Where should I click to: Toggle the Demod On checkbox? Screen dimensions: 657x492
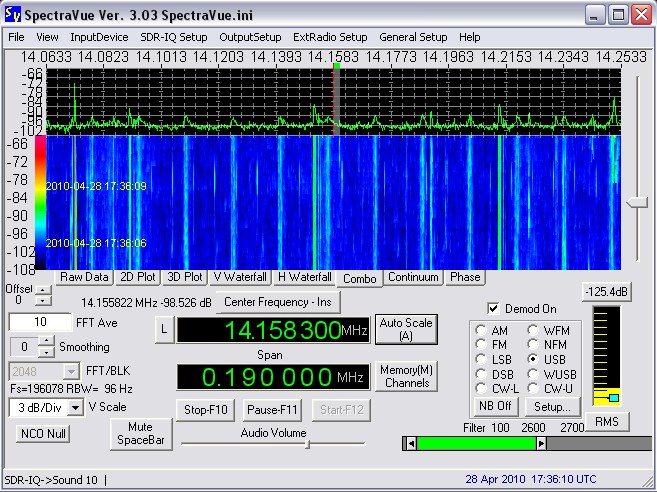[x=492, y=309]
